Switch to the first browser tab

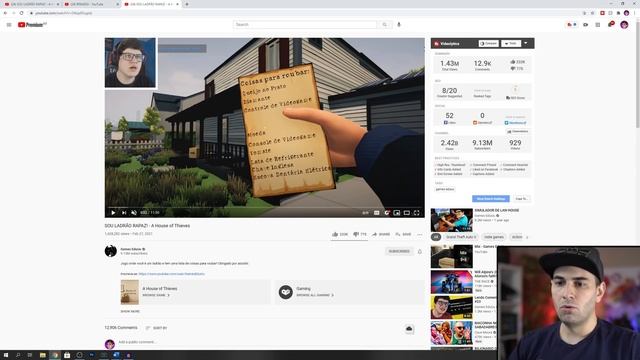[31, 4]
